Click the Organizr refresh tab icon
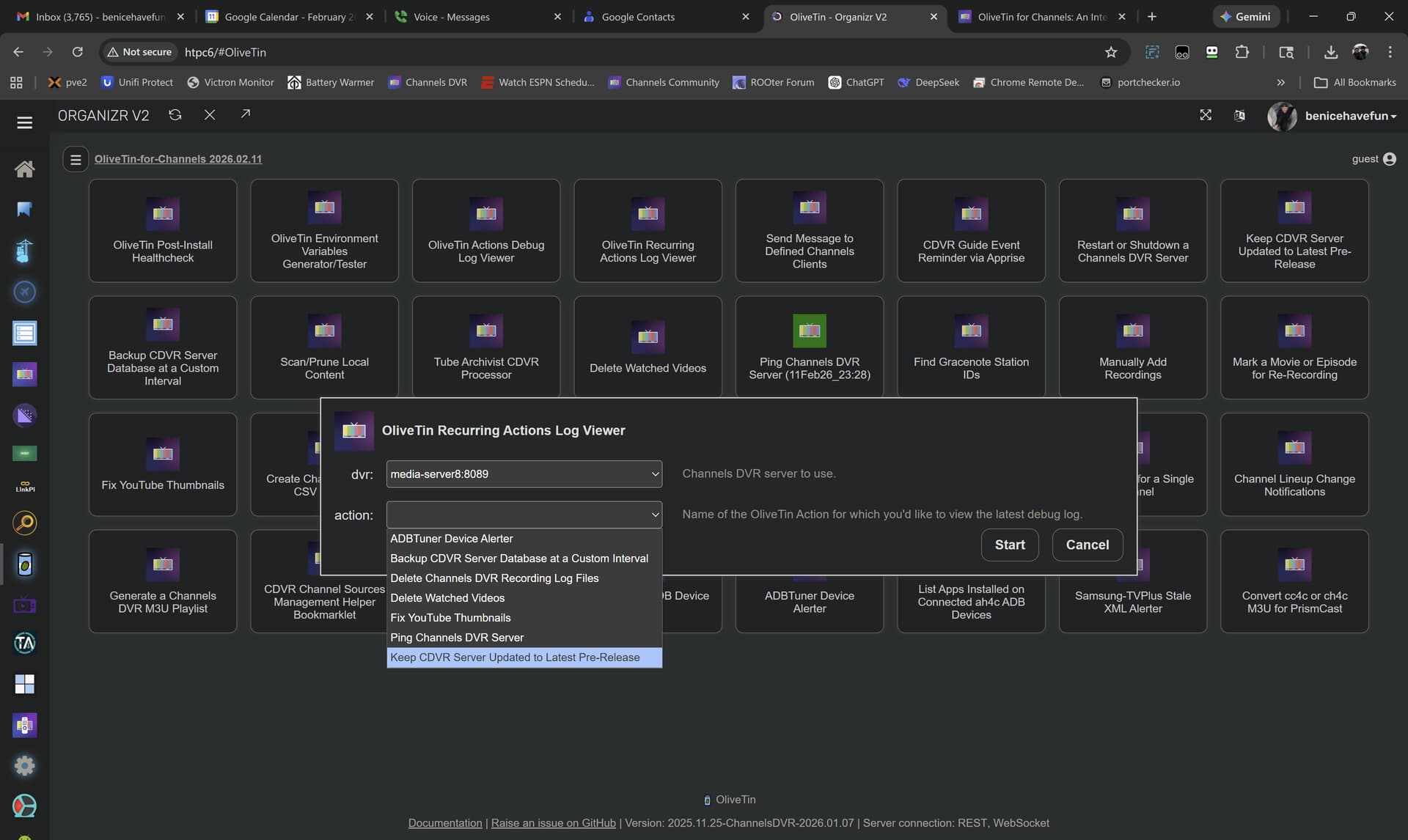The image size is (1408, 840). [175, 115]
